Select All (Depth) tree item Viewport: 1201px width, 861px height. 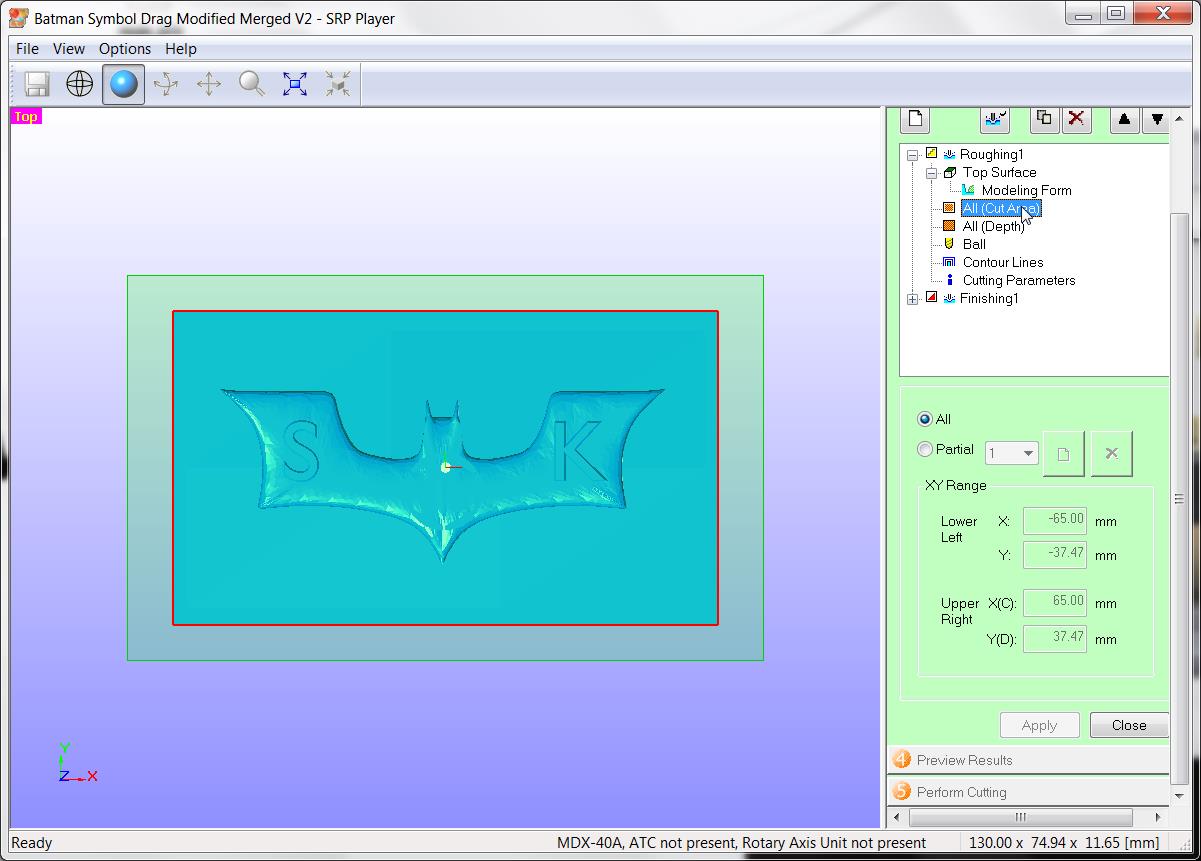pyautogui.click(x=993, y=226)
